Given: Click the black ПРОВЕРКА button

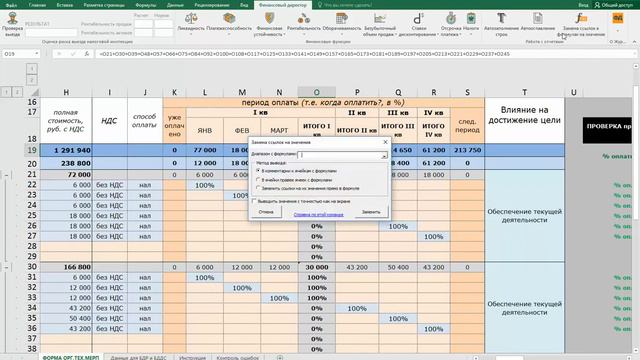Looking at the screenshot, I should click(x=607, y=130).
